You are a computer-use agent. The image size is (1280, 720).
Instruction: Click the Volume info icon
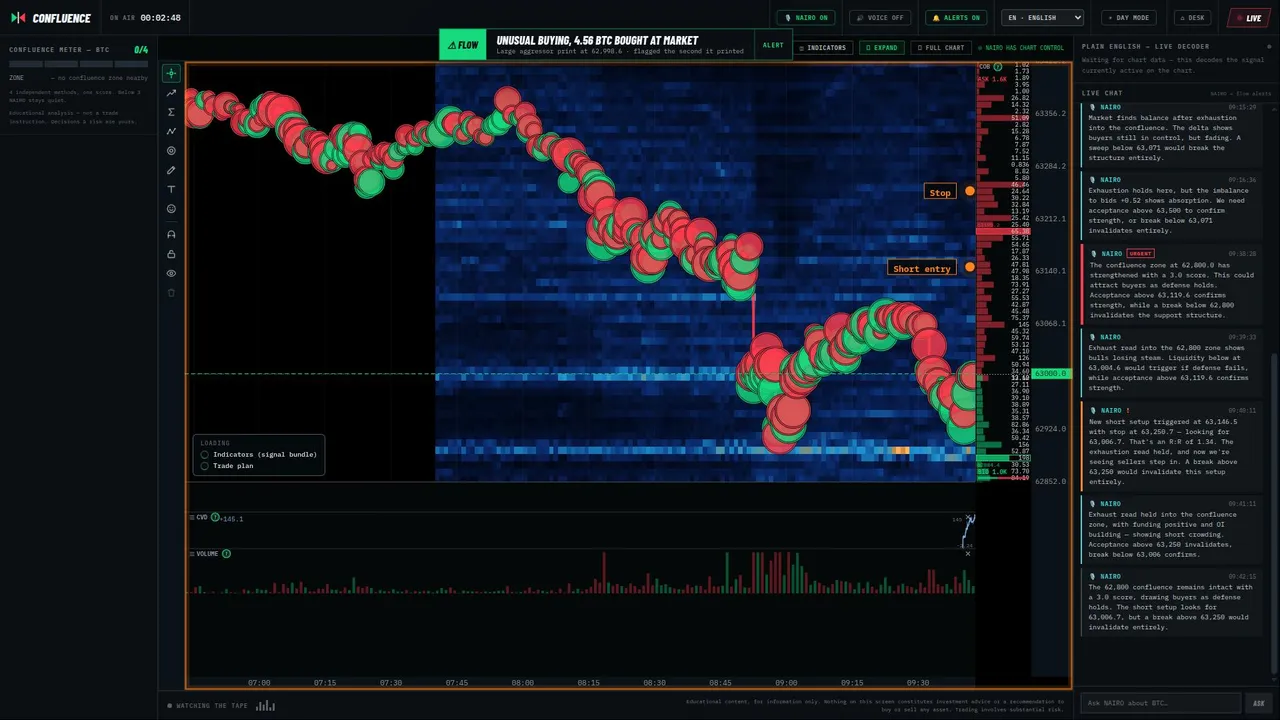click(226, 553)
